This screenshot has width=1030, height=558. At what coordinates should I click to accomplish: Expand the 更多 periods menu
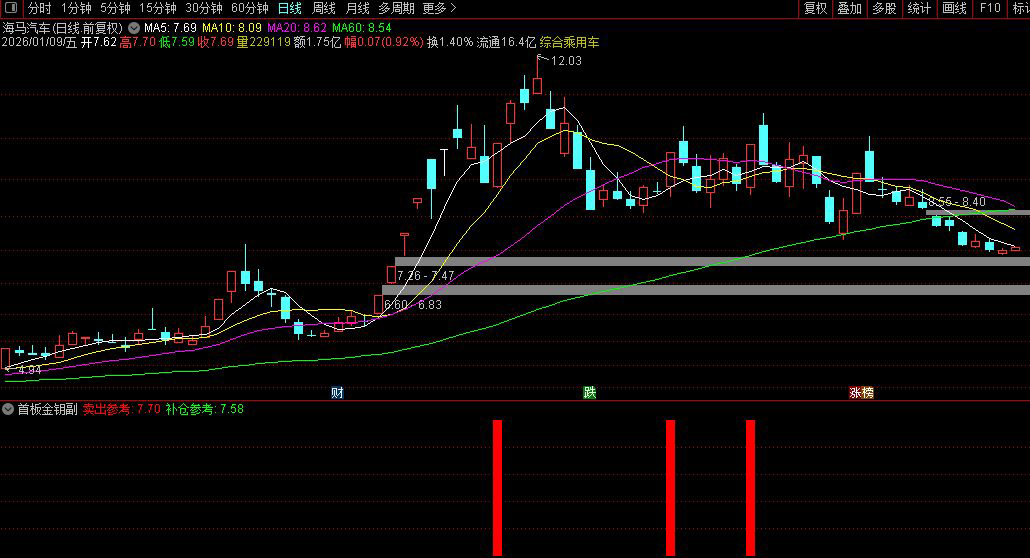pos(439,9)
